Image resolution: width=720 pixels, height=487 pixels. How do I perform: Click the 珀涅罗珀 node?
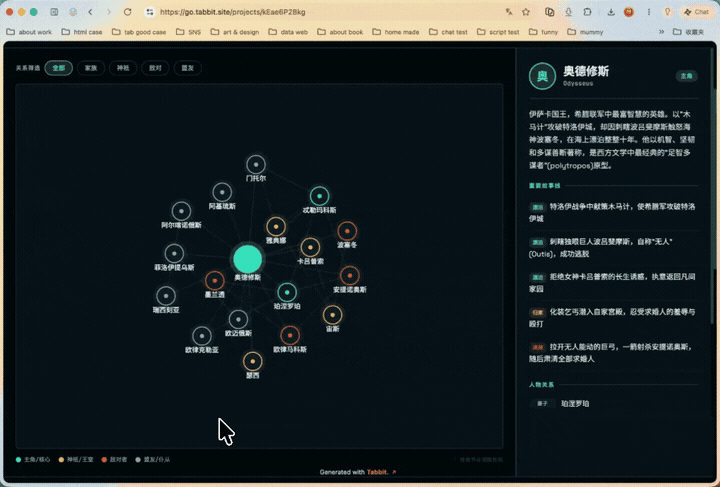pos(287,292)
